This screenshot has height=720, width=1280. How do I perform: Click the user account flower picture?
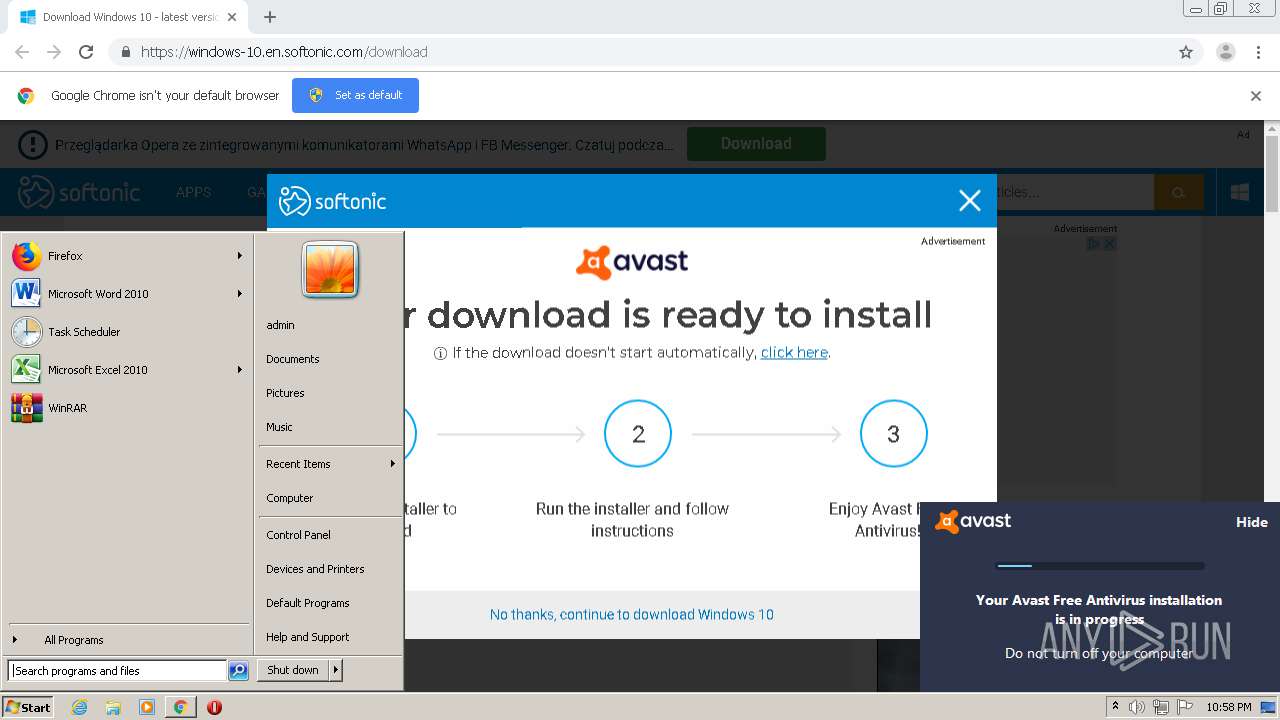click(330, 270)
